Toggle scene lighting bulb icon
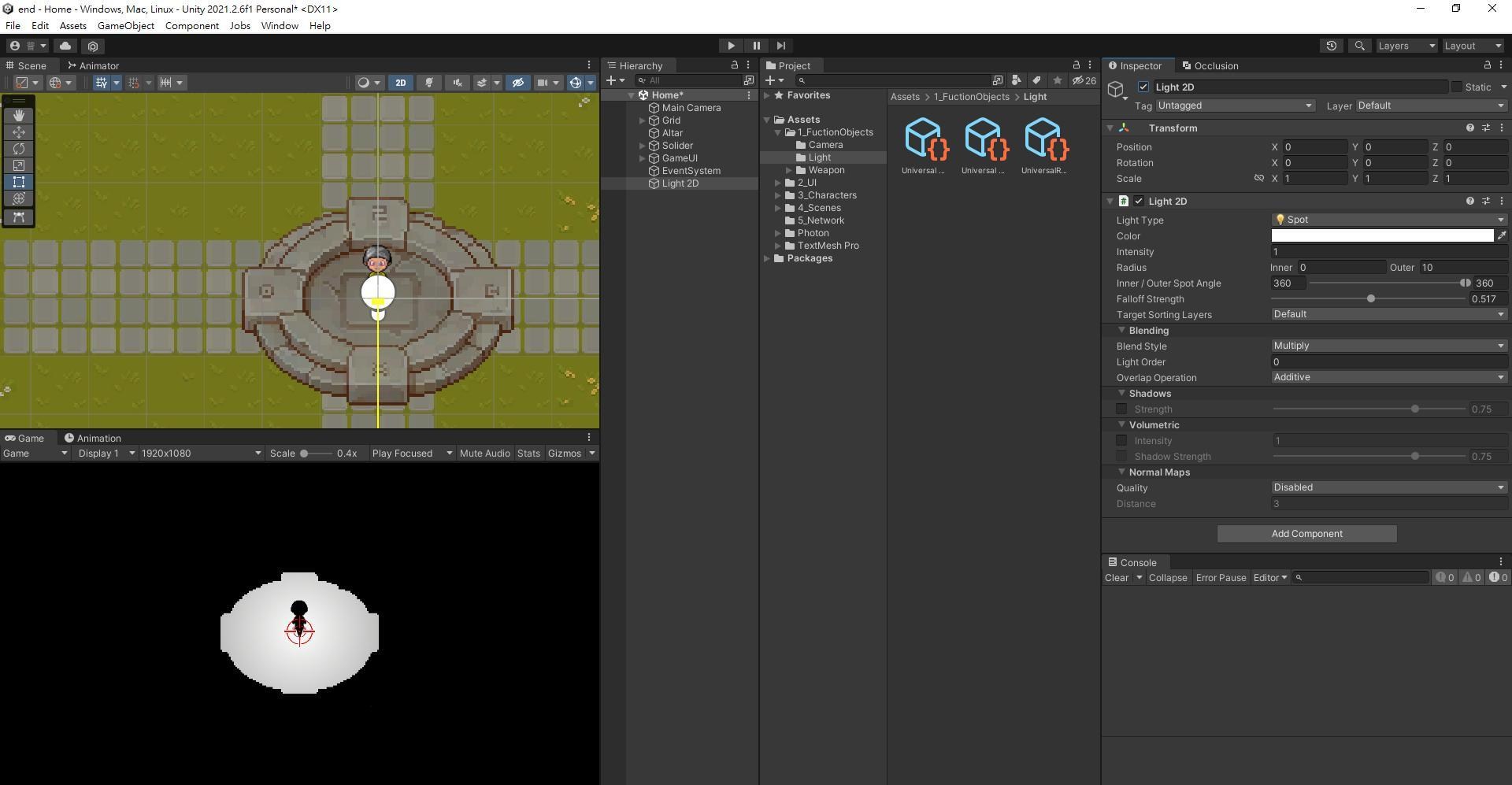The height and width of the screenshot is (785, 1512). (x=429, y=83)
